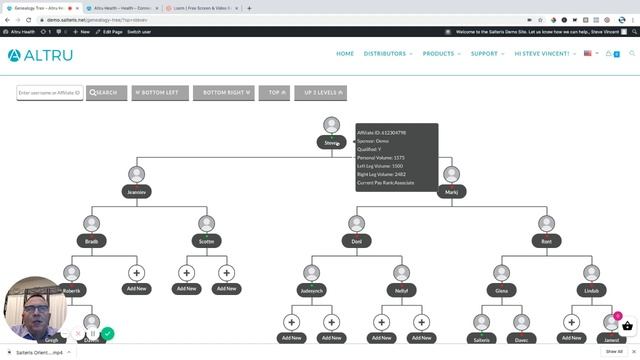Click Switch user in admin bar
This screenshot has width=640, height=360.
pos(139,32)
